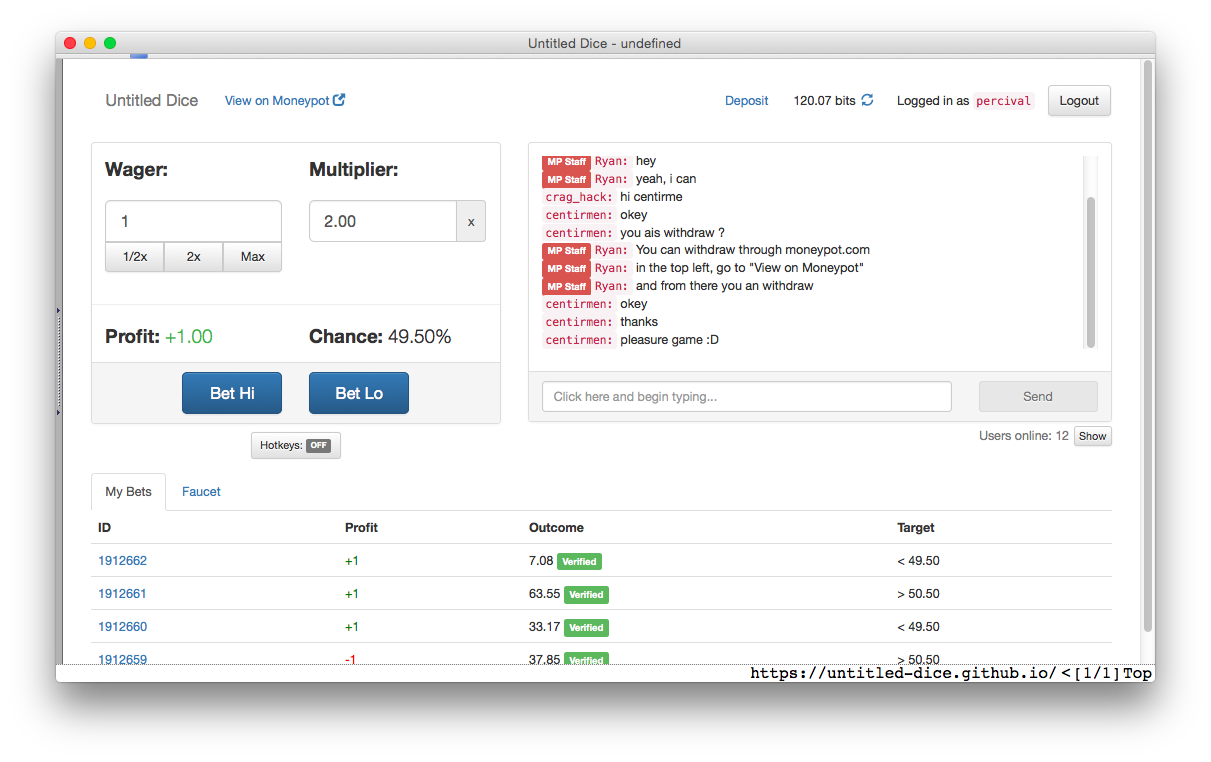Click the yellow macOS minimize button
The height and width of the screenshot is (762, 1211).
pyautogui.click(x=90, y=43)
